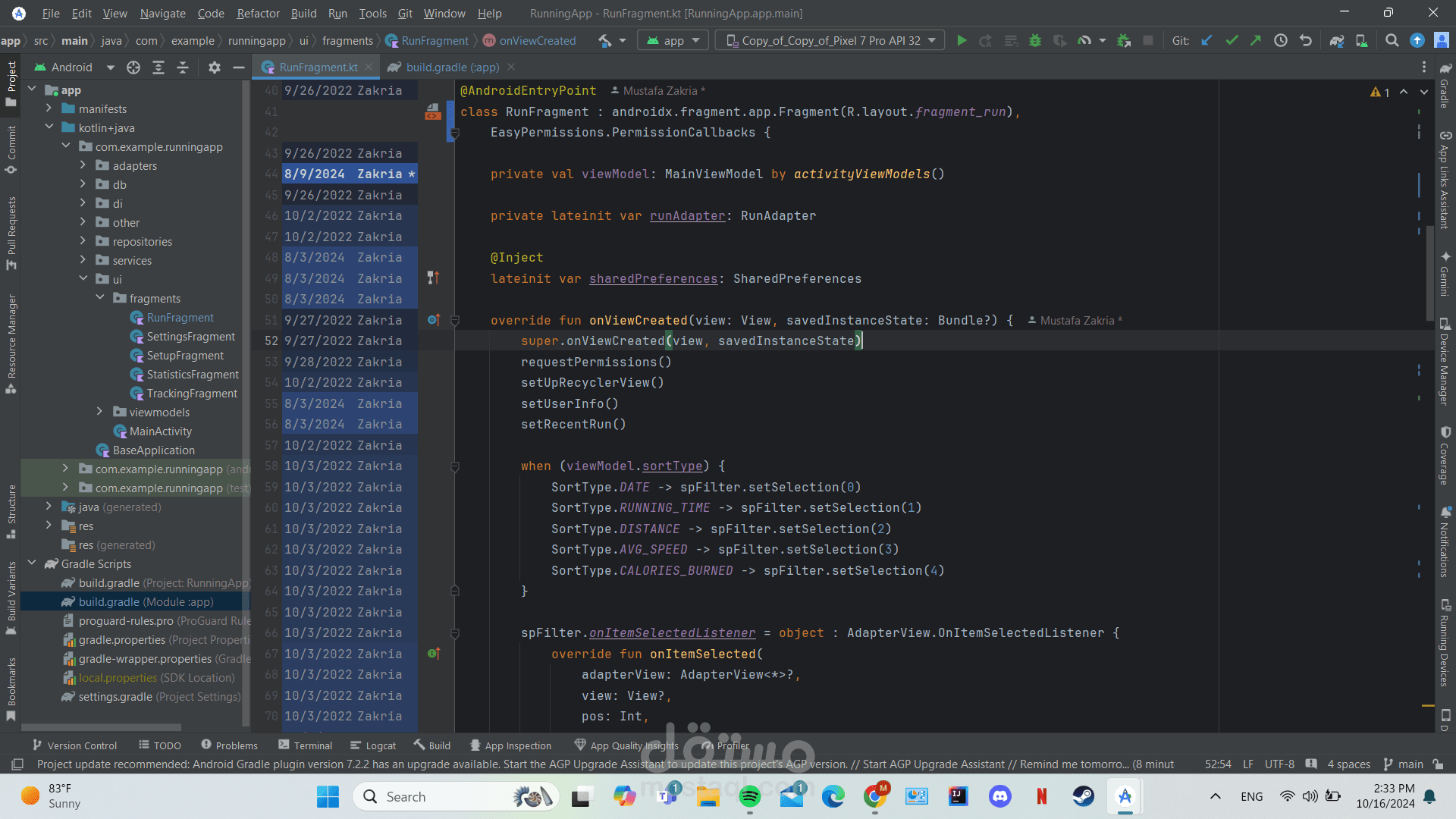Click Git rollback arrow icon
The height and width of the screenshot is (819, 1456).
click(1306, 41)
